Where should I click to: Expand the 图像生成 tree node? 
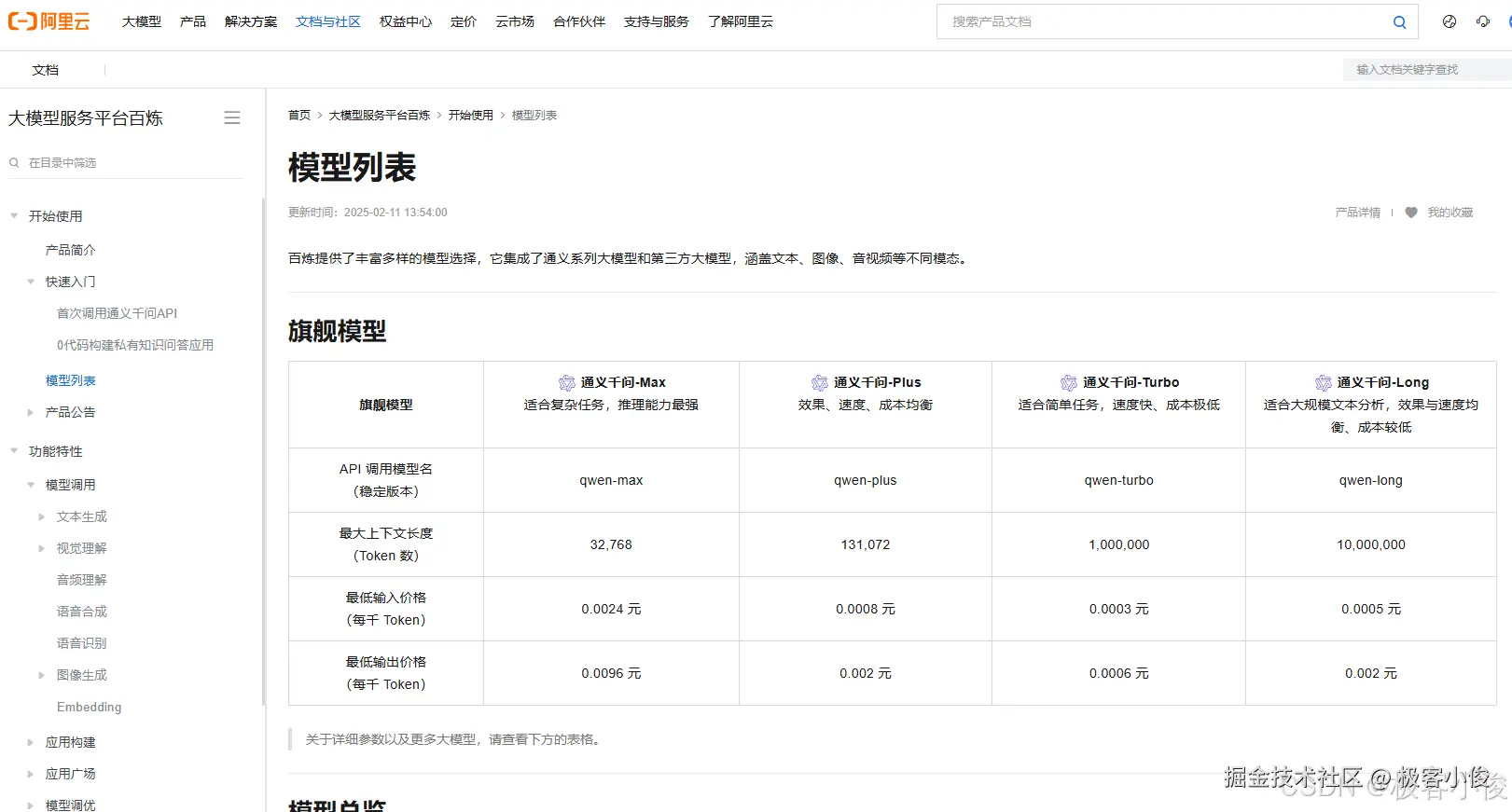tap(41, 674)
